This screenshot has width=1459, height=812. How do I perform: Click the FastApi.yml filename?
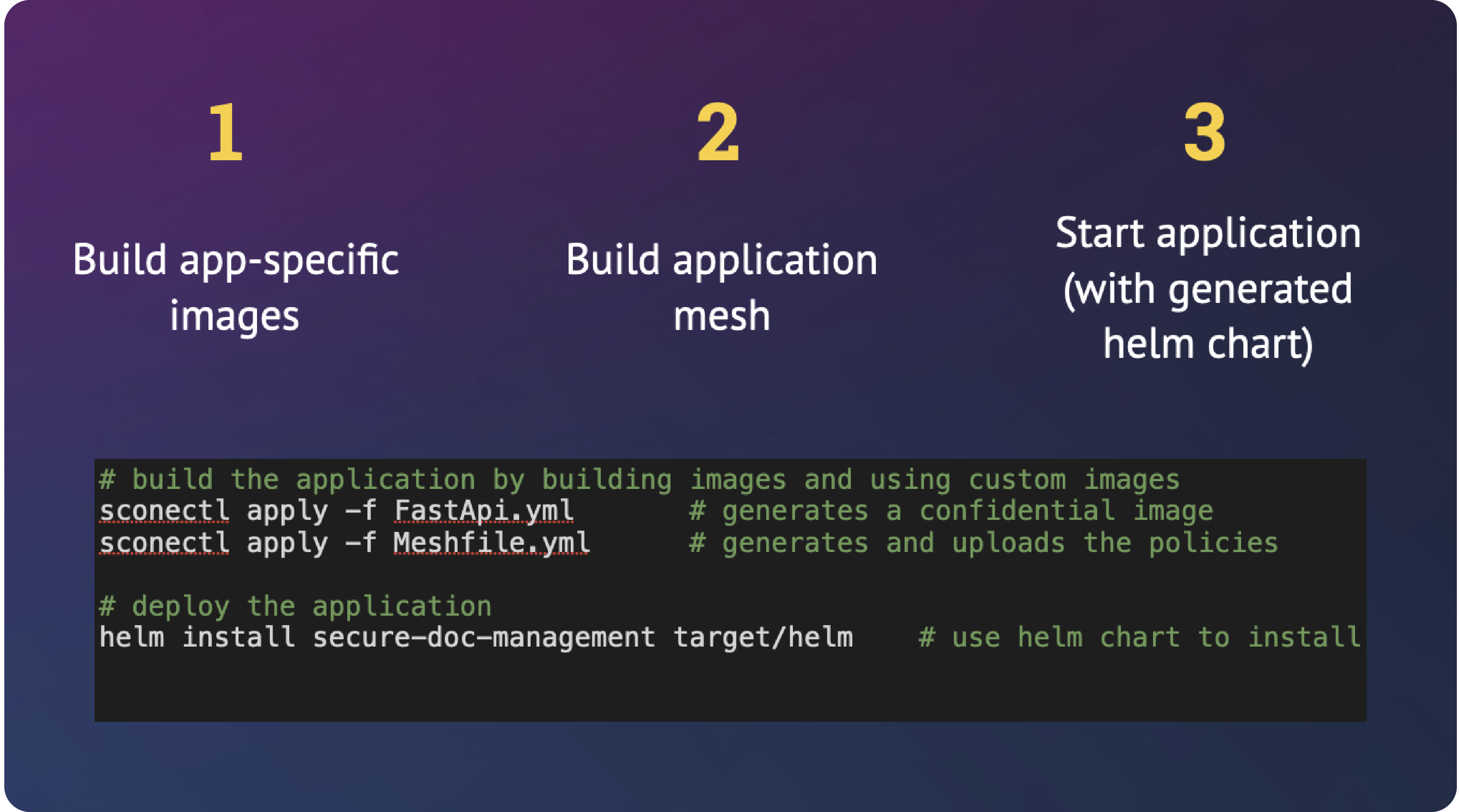483,511
